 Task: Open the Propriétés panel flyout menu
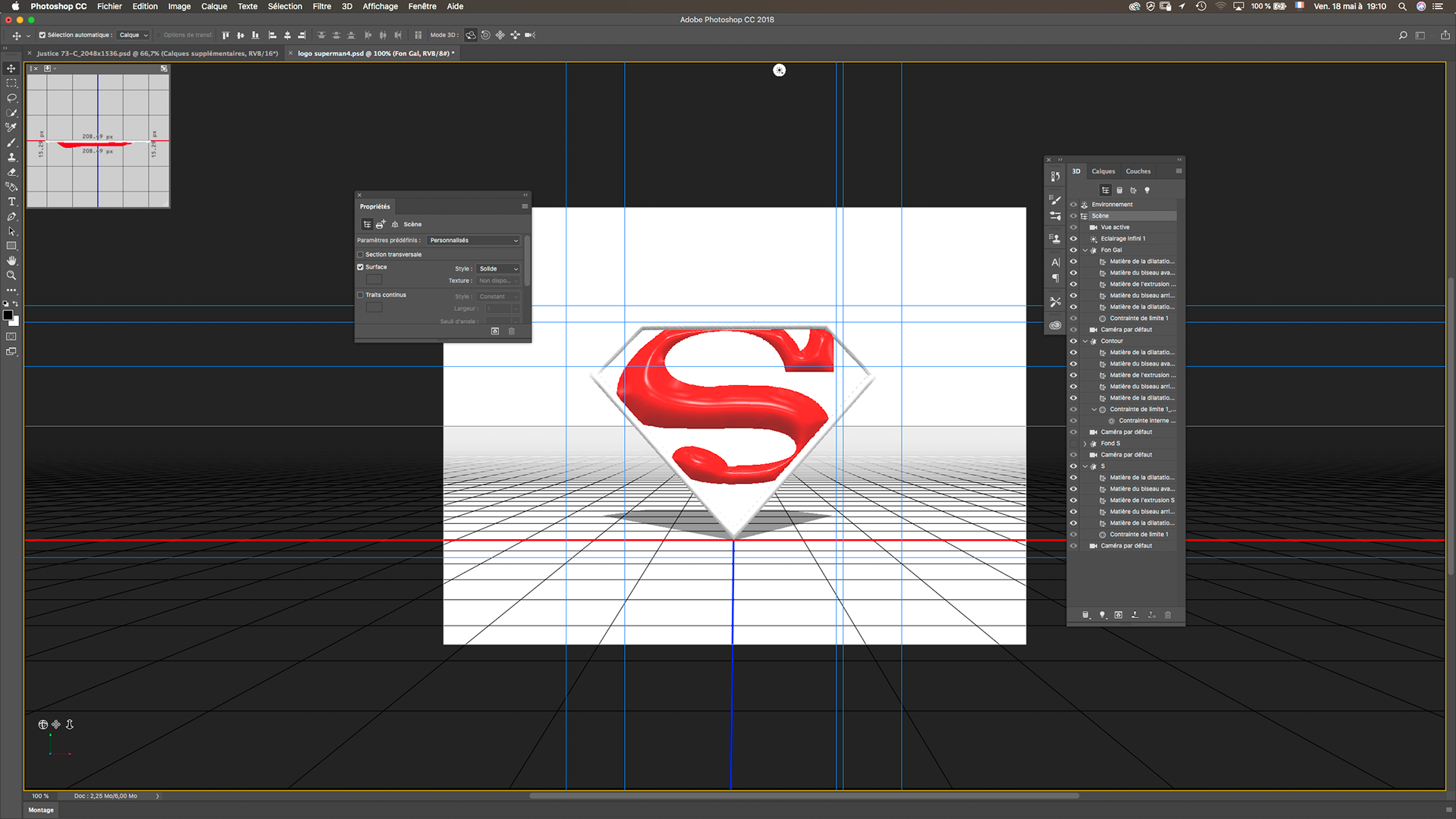[524, 206]
